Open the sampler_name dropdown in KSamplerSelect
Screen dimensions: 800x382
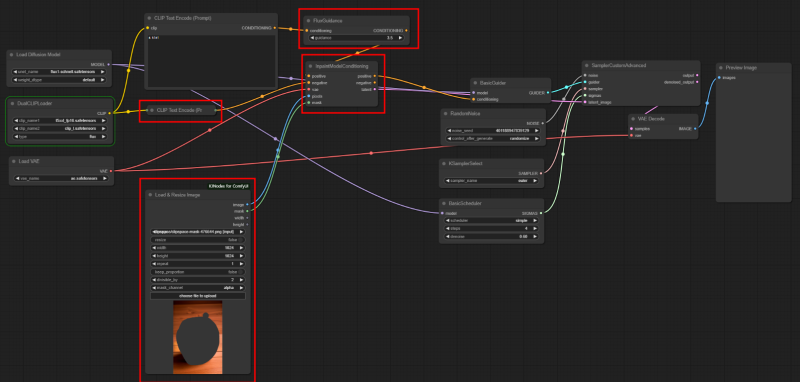(x=492, y=181)
